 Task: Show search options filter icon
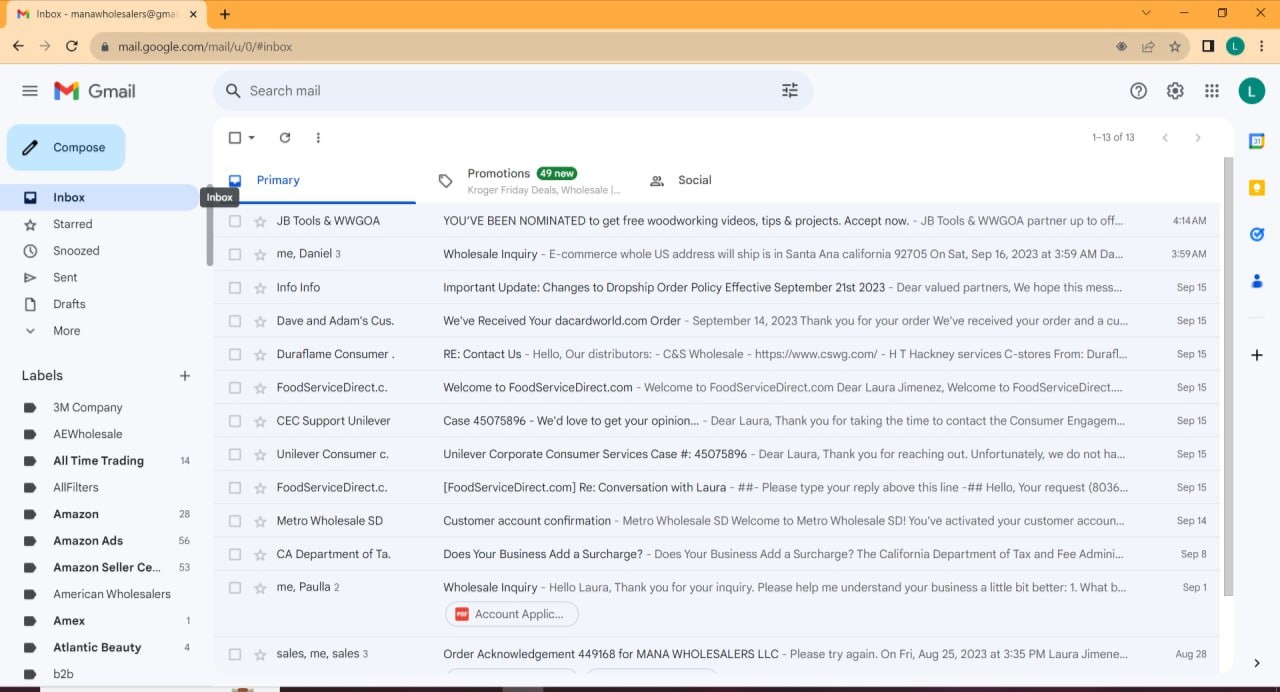pyautogui.click(x=790, y=91)
